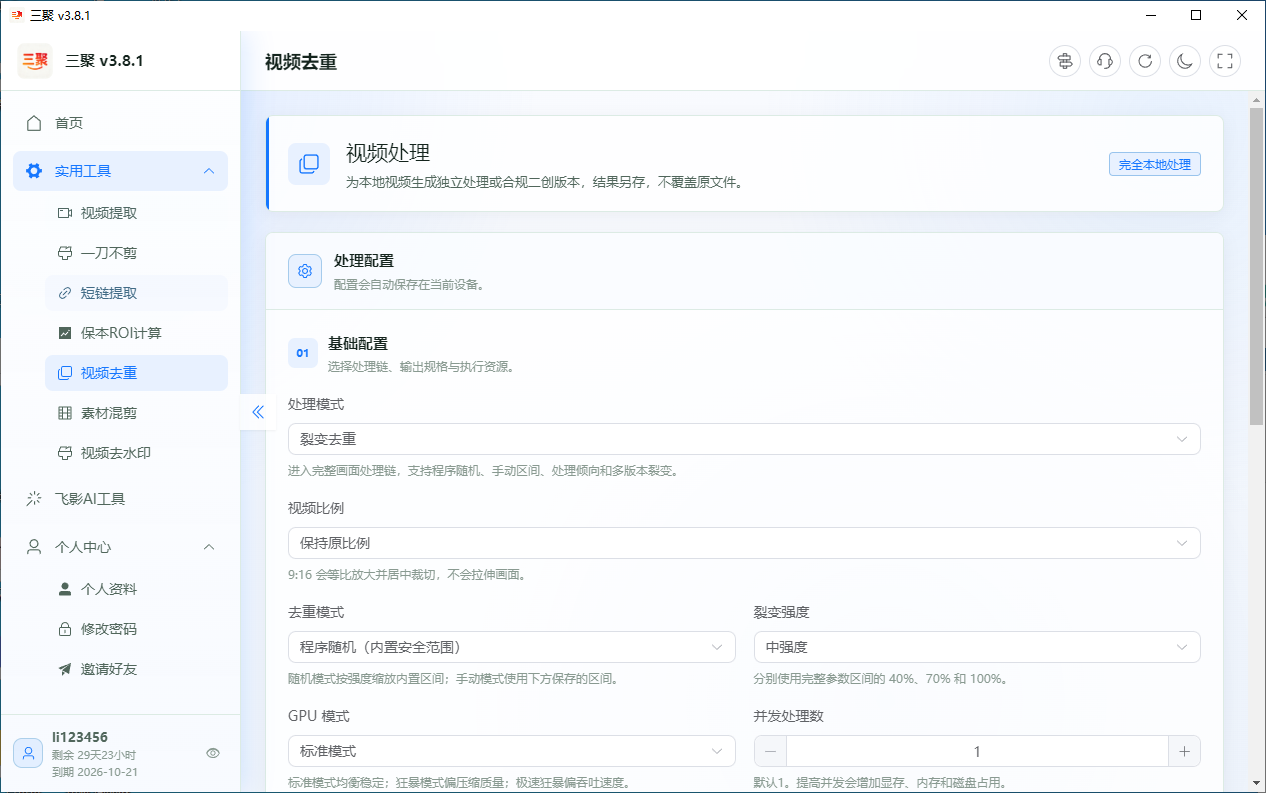Click the username li123456
Screen dimensions: 1266x793
pyautogui.click(x=80, y=737)
